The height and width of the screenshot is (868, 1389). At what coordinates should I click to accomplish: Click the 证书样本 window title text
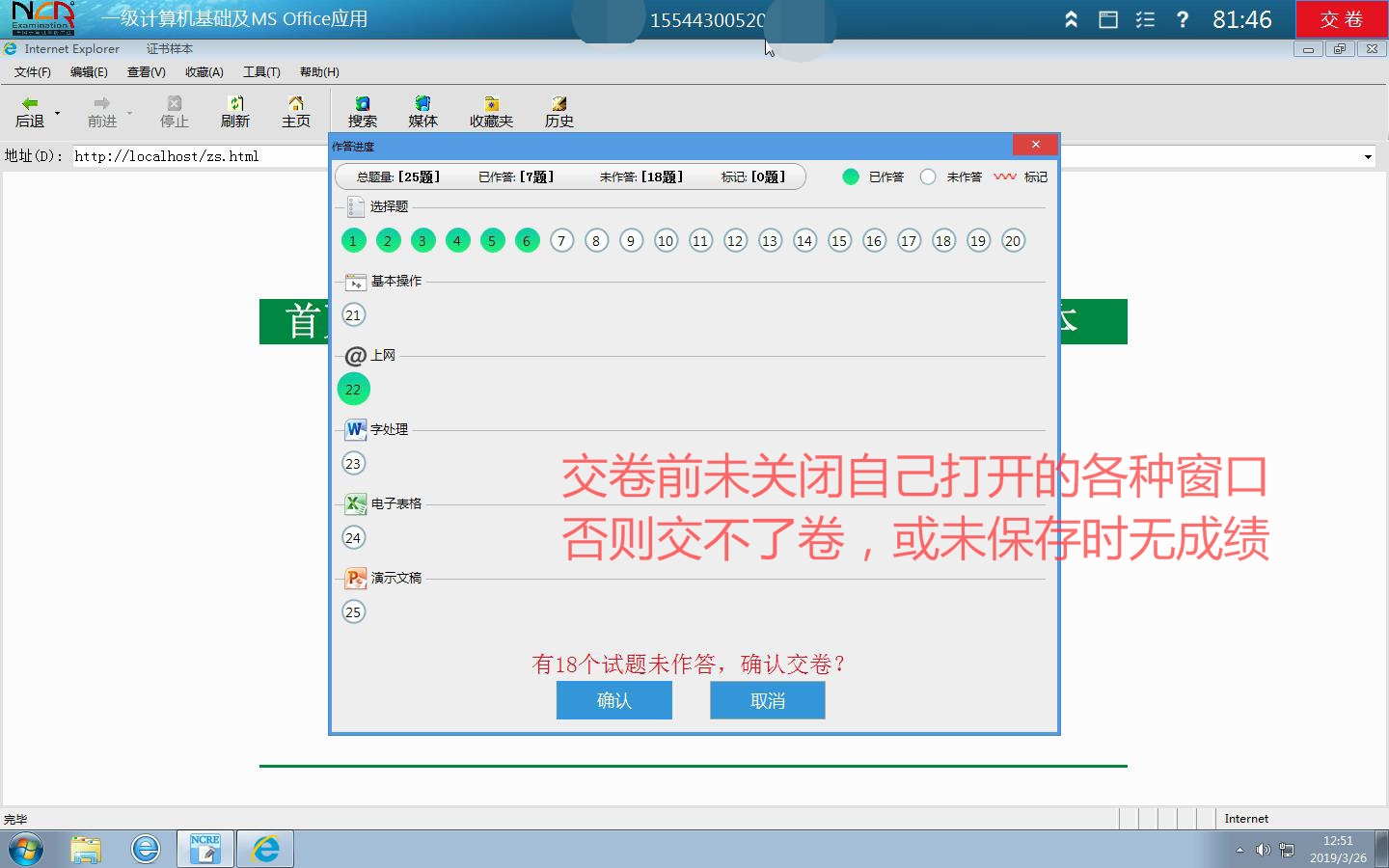pyautogui.click(x=170, y=49)
